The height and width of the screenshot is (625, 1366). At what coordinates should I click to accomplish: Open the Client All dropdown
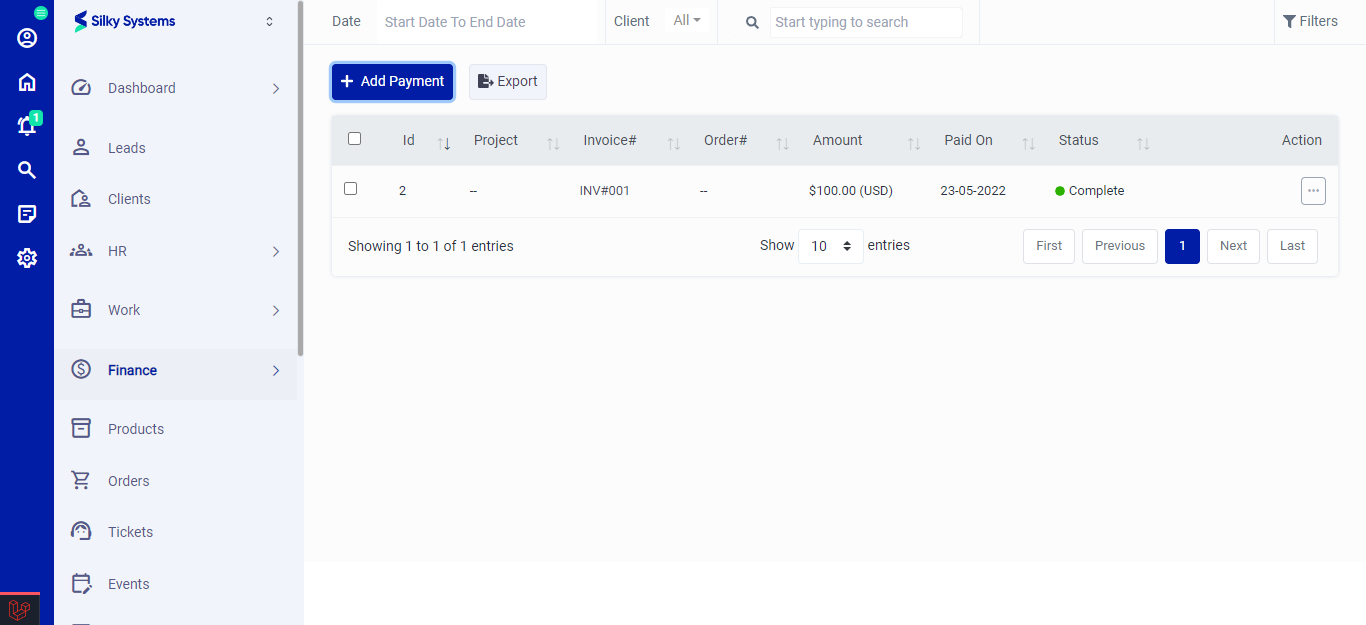pyautogui.click(x=687, y=21)
